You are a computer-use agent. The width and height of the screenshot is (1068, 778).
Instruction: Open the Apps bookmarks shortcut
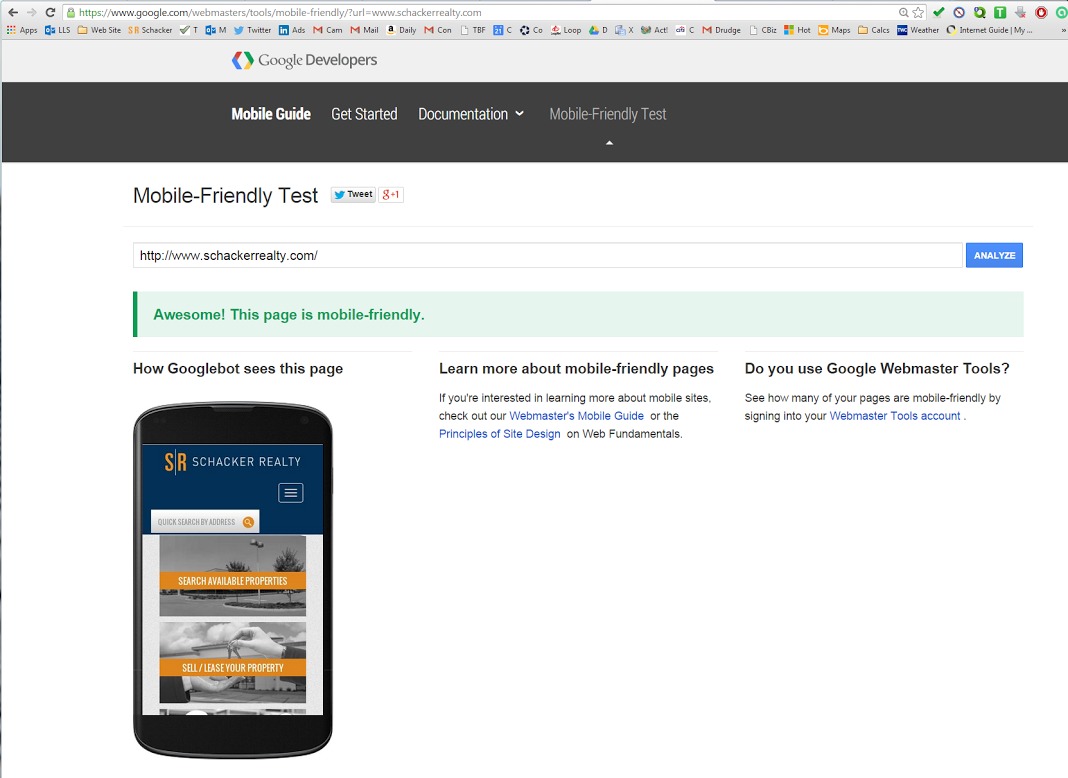click(22, 30)
